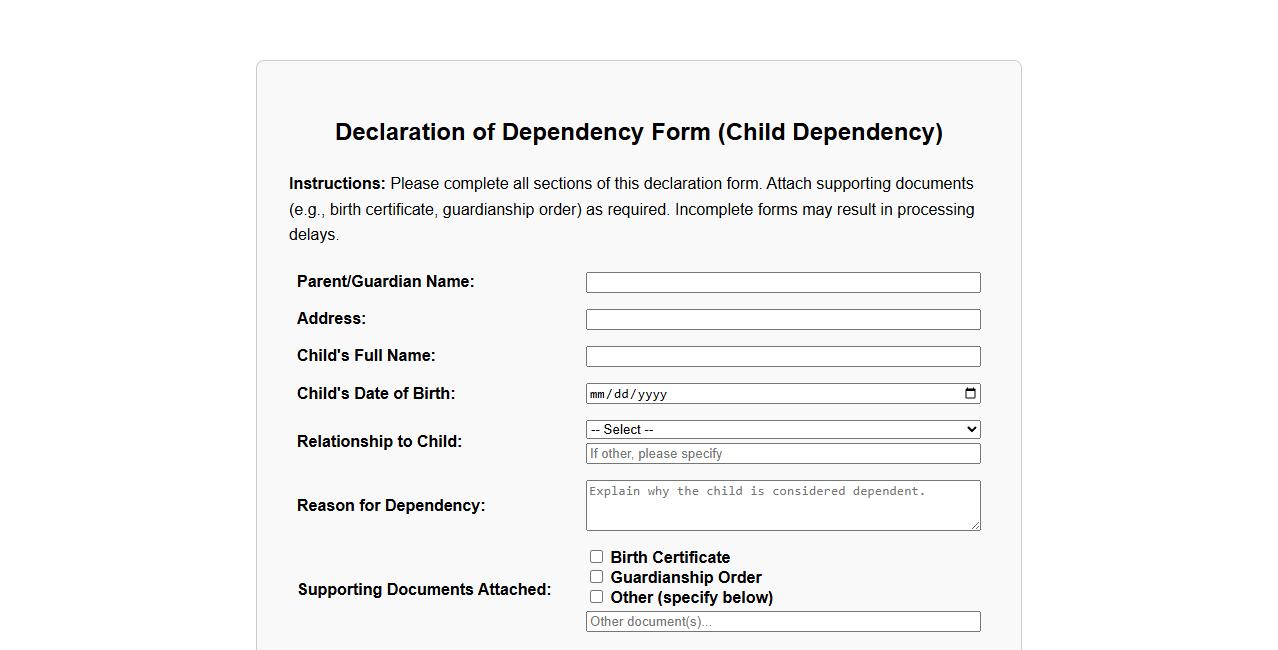Click the dropdown arrow next to '-- Select --'
Screen dimensions: 1278x650
click(969, 429)
